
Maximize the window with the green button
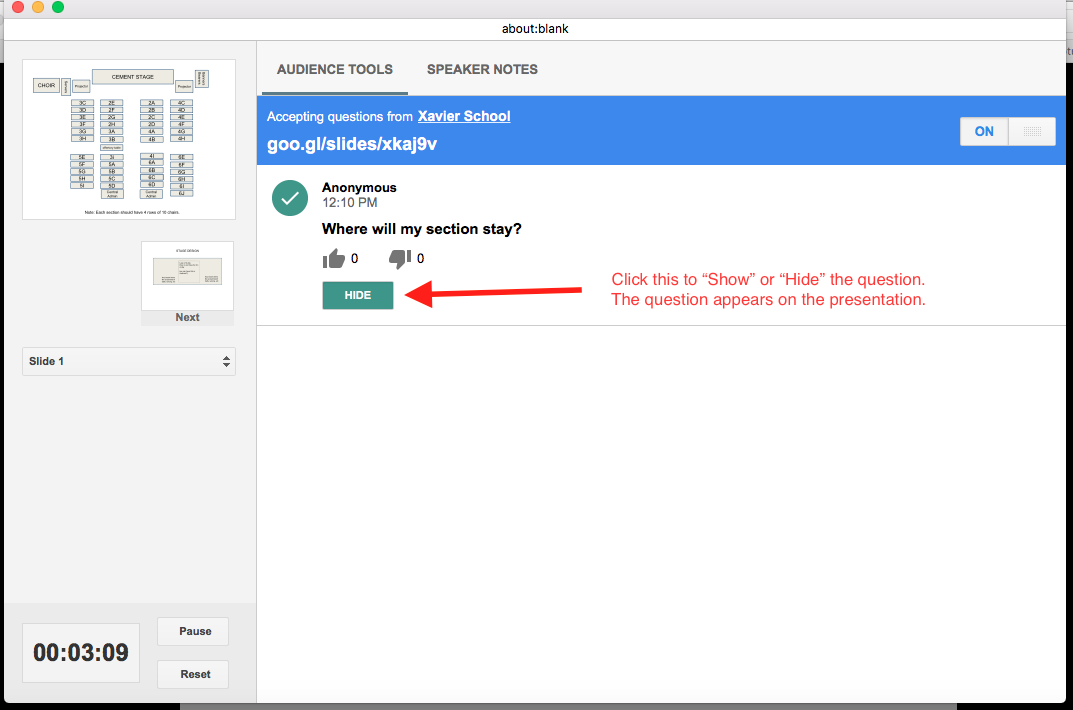pyautogui.click(x=58, y=8)
